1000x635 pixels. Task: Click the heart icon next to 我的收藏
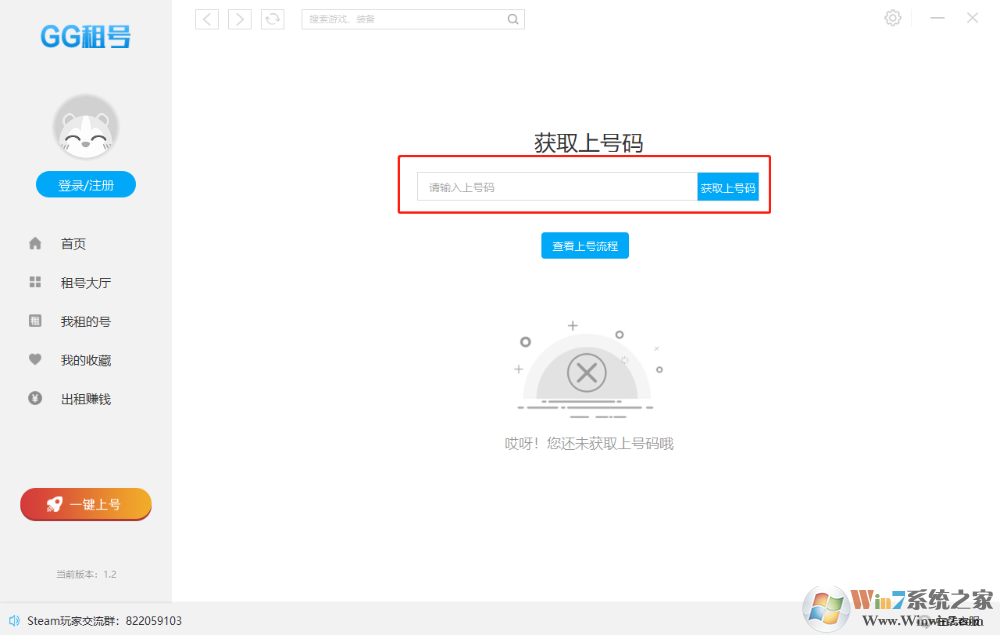pyautogui.click(x=36, y=360)
